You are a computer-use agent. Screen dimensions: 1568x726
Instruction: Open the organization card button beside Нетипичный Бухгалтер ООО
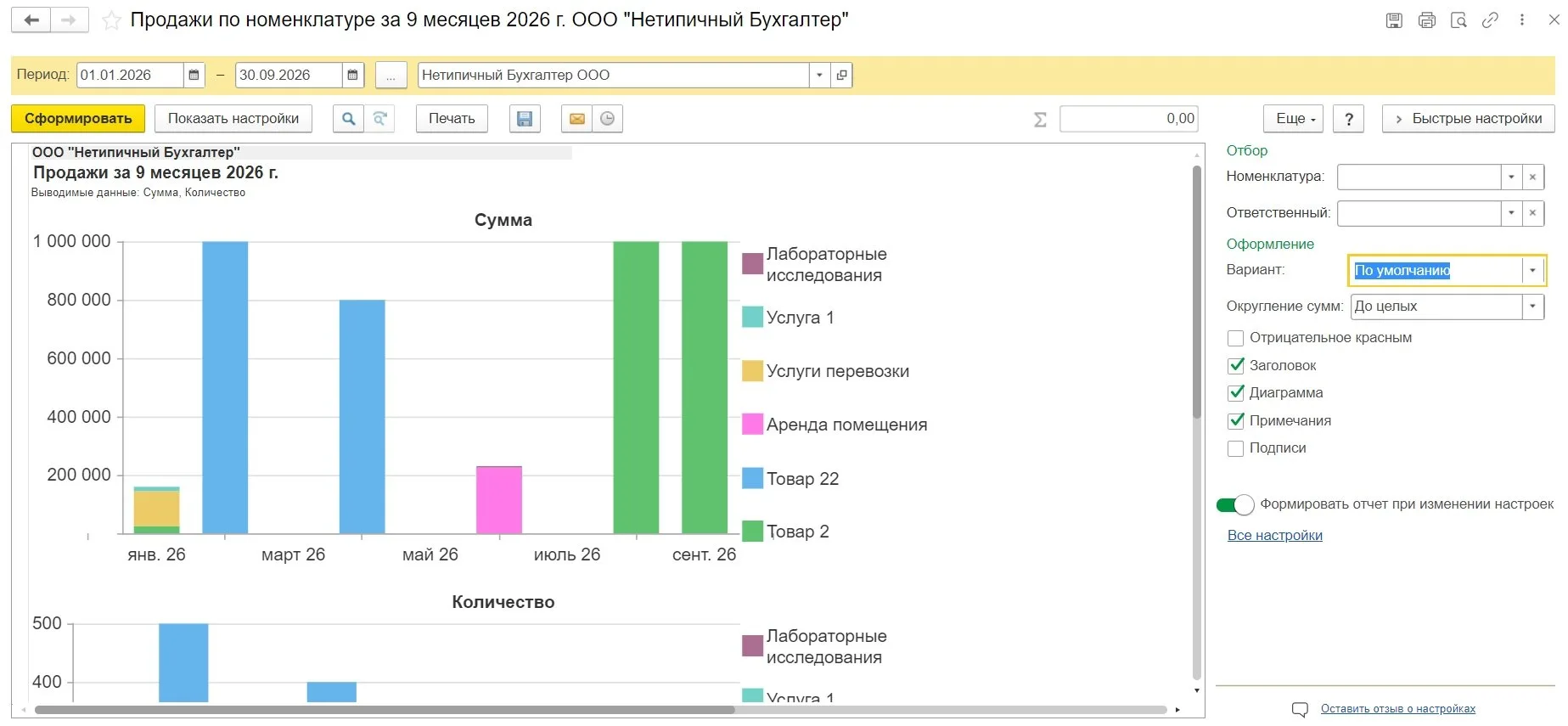pos(841,75)
